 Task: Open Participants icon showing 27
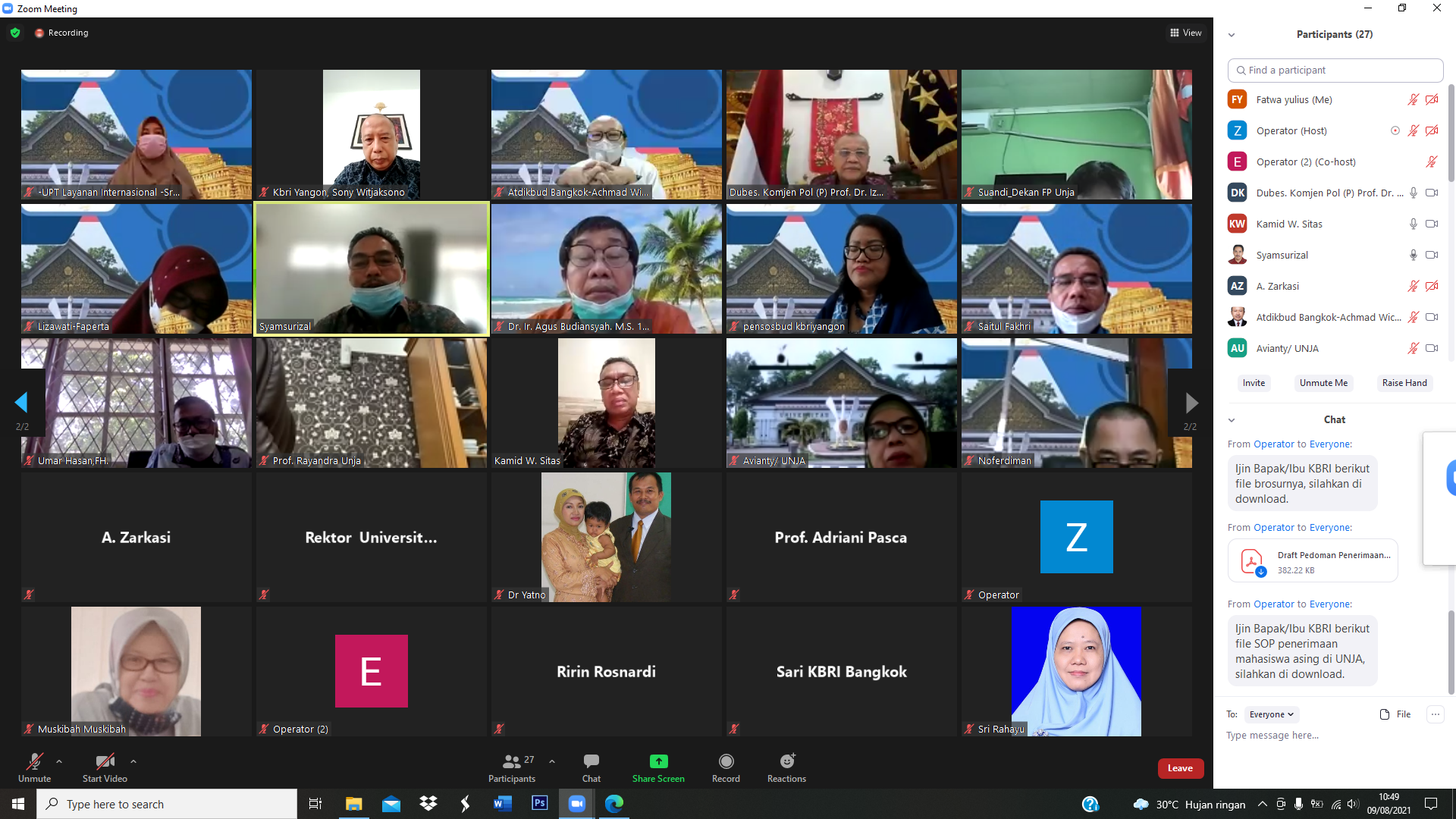tap(513, 761)
